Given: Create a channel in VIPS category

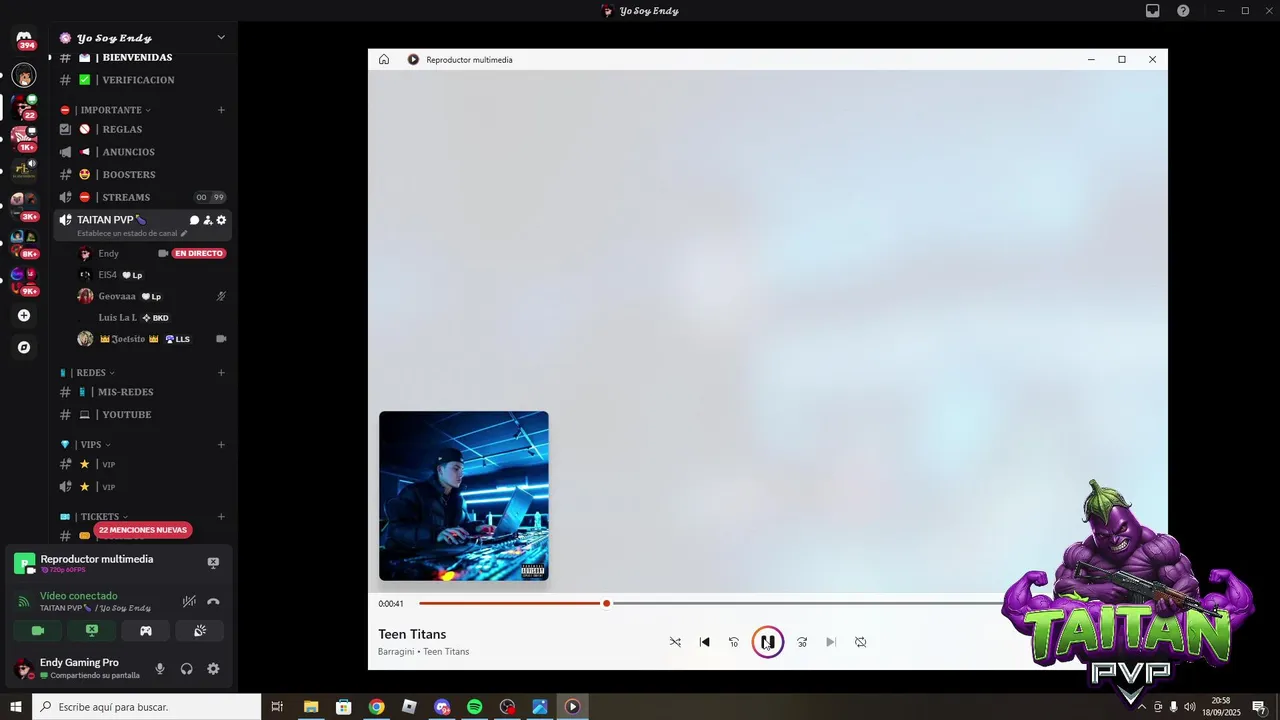Looking at the screenshot, I should [221, 445].
